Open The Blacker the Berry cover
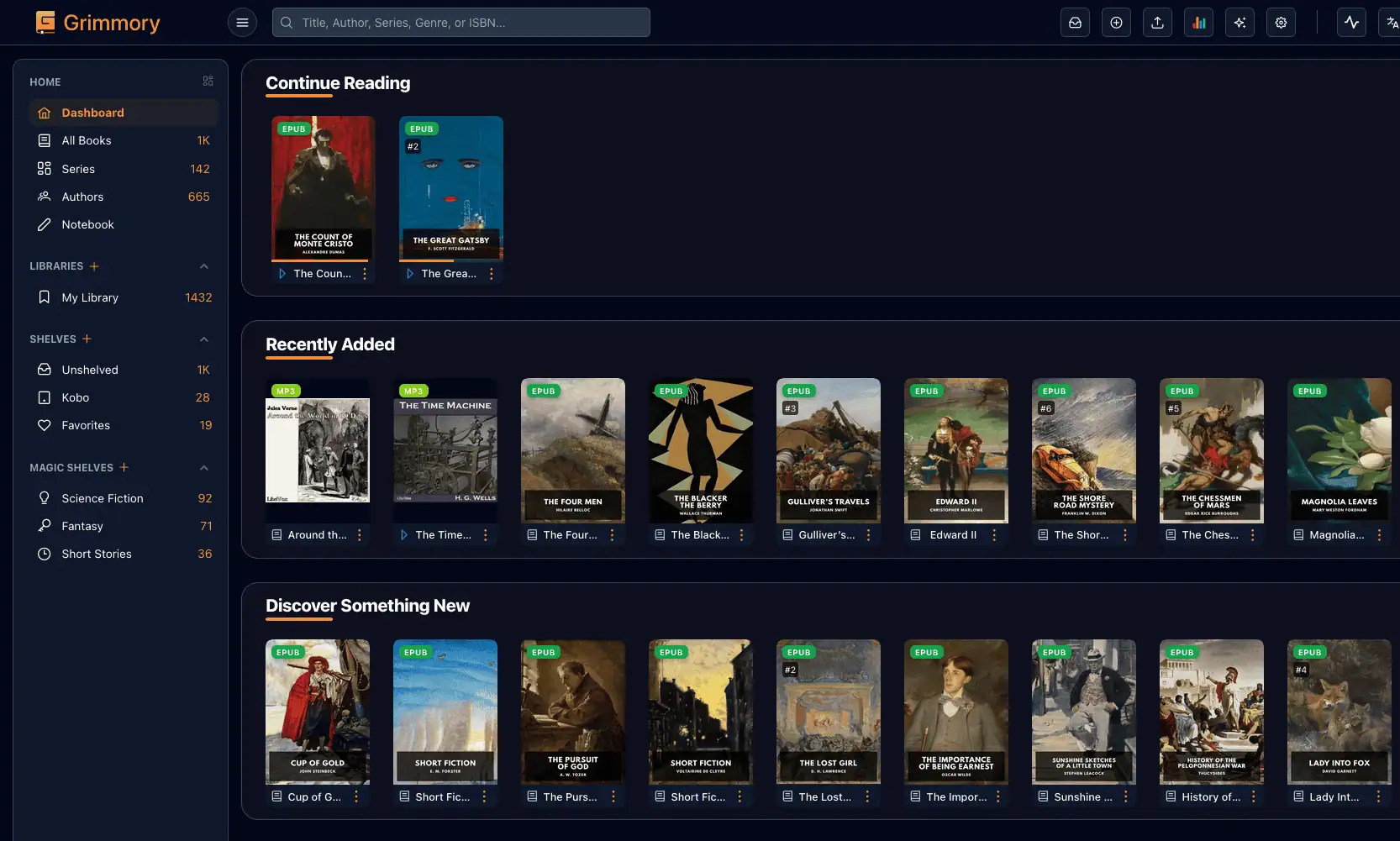This screenshot has width=1400, height=841. click(x=701, y=450)
